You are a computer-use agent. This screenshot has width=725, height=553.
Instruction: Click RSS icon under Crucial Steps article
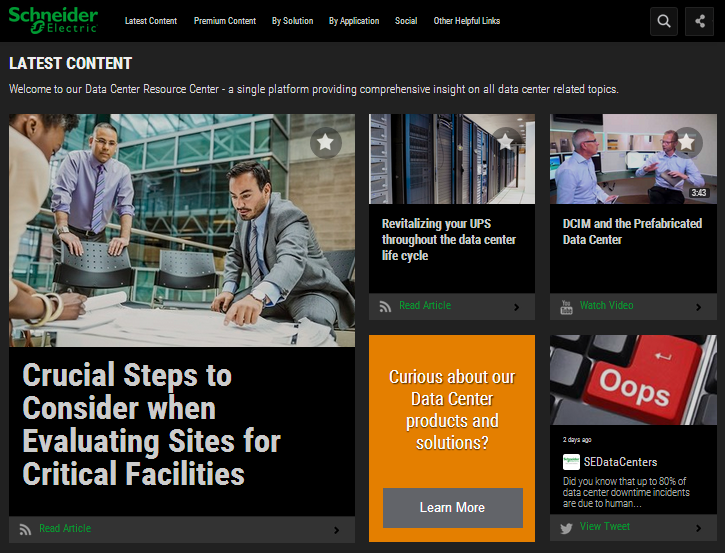click(x=25, y=529)
